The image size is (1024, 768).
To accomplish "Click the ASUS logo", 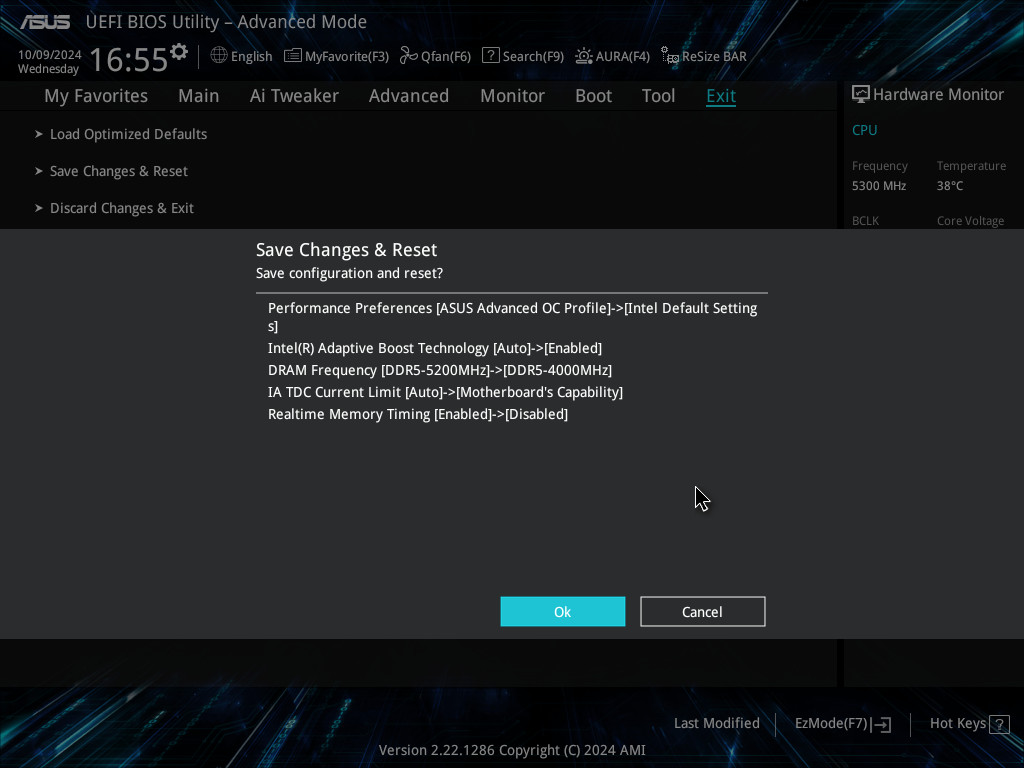I will (45, 22).
